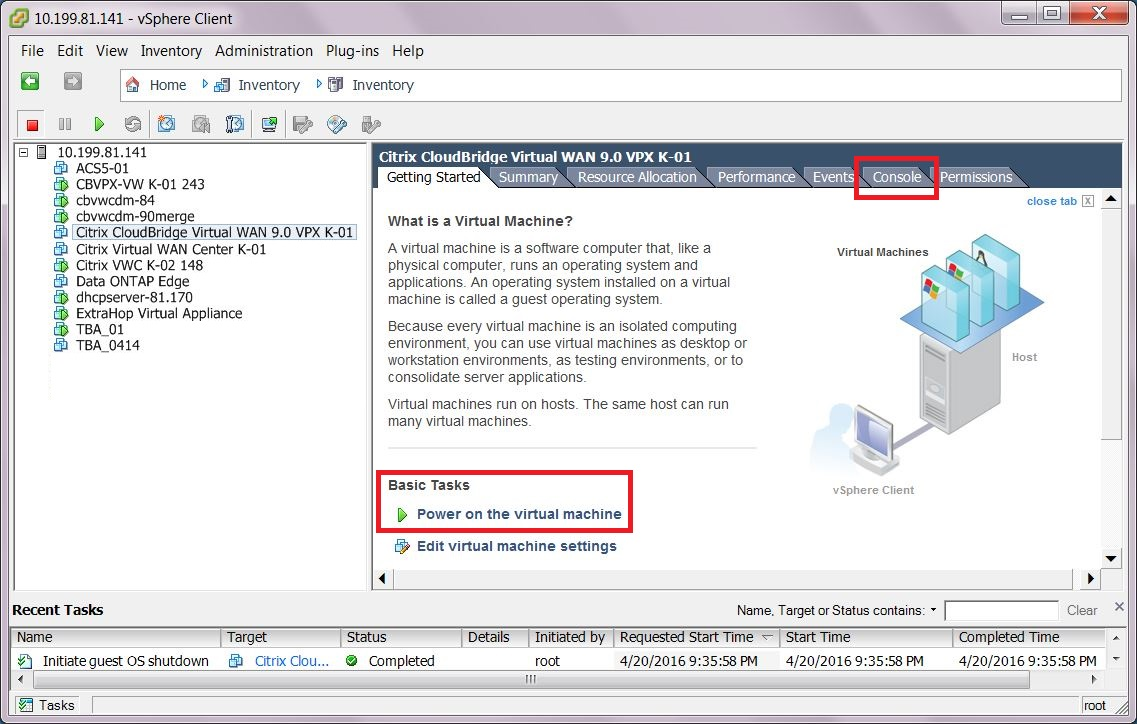The height and width of the screenshot is (724, 1137).
Task: Switch to the Summary tab
Action: [x=528, y=177]
